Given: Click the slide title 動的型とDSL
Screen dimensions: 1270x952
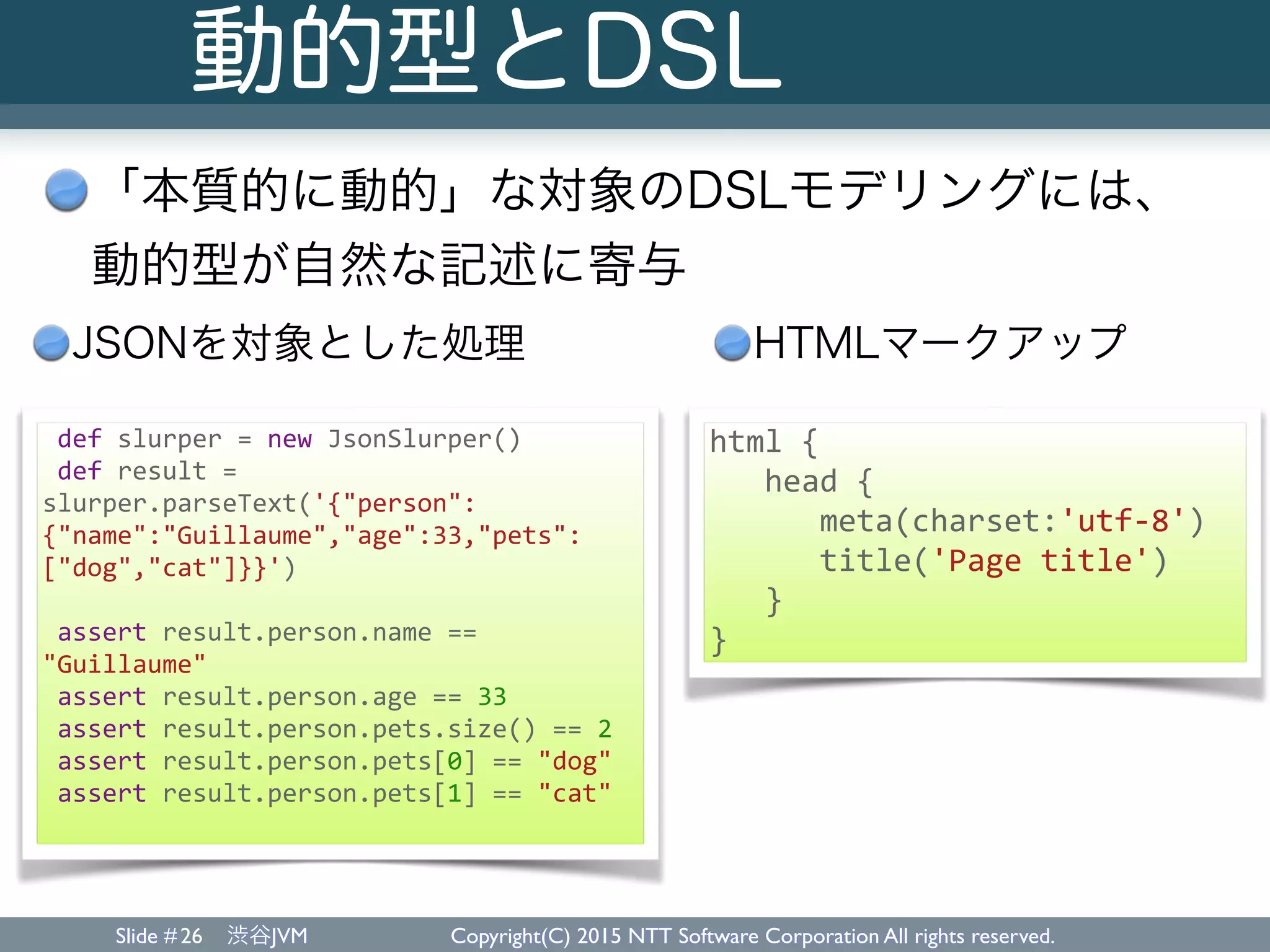Looking at the screenshot, I should pyautogui.click(x=487, y=50).
